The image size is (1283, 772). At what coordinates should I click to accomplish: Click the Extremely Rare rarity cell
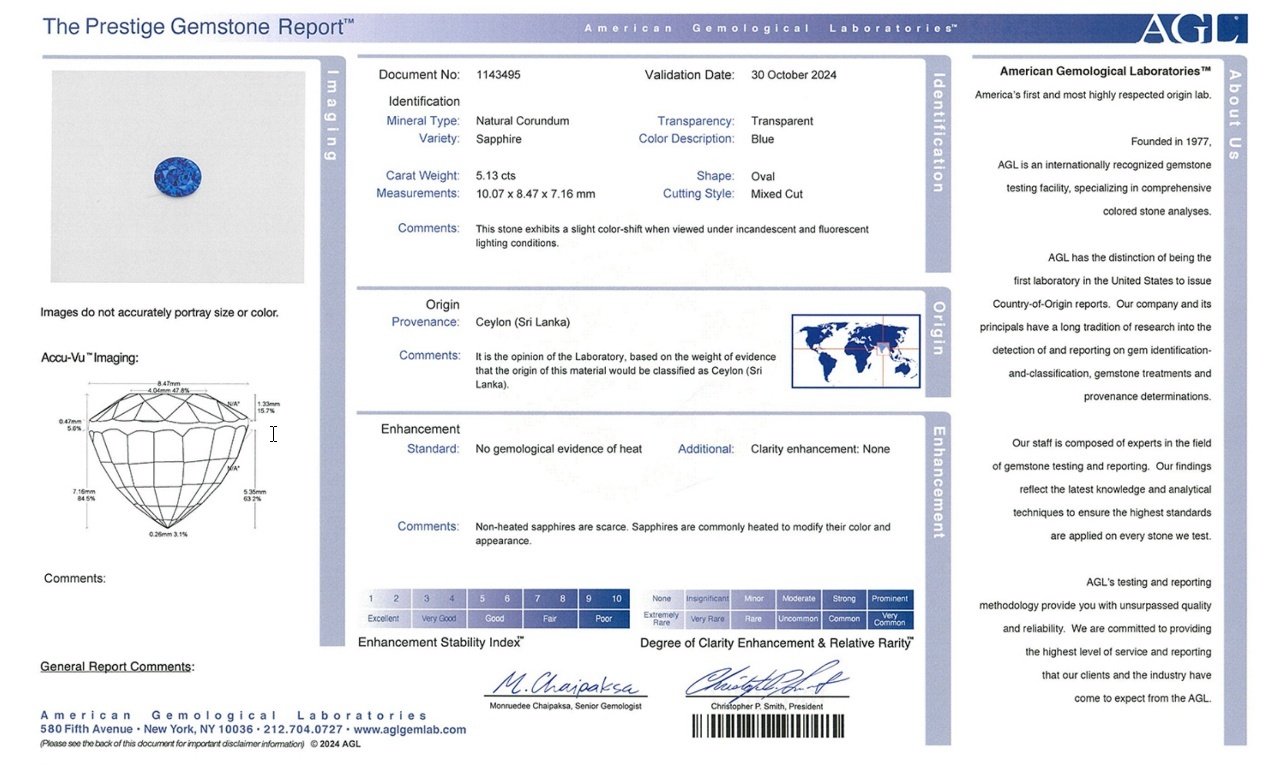coord(661,619)
